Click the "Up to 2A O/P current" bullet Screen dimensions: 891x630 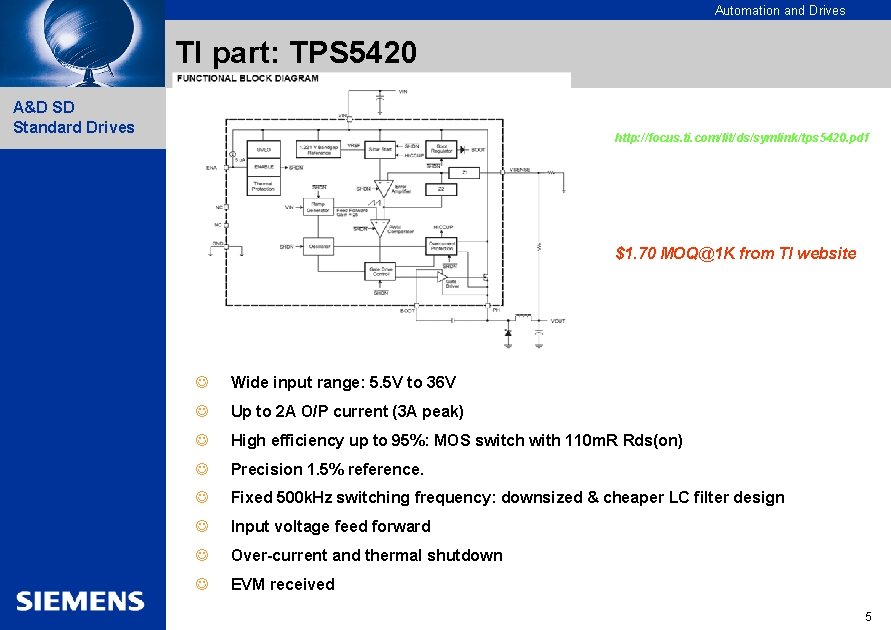[347, 411]
